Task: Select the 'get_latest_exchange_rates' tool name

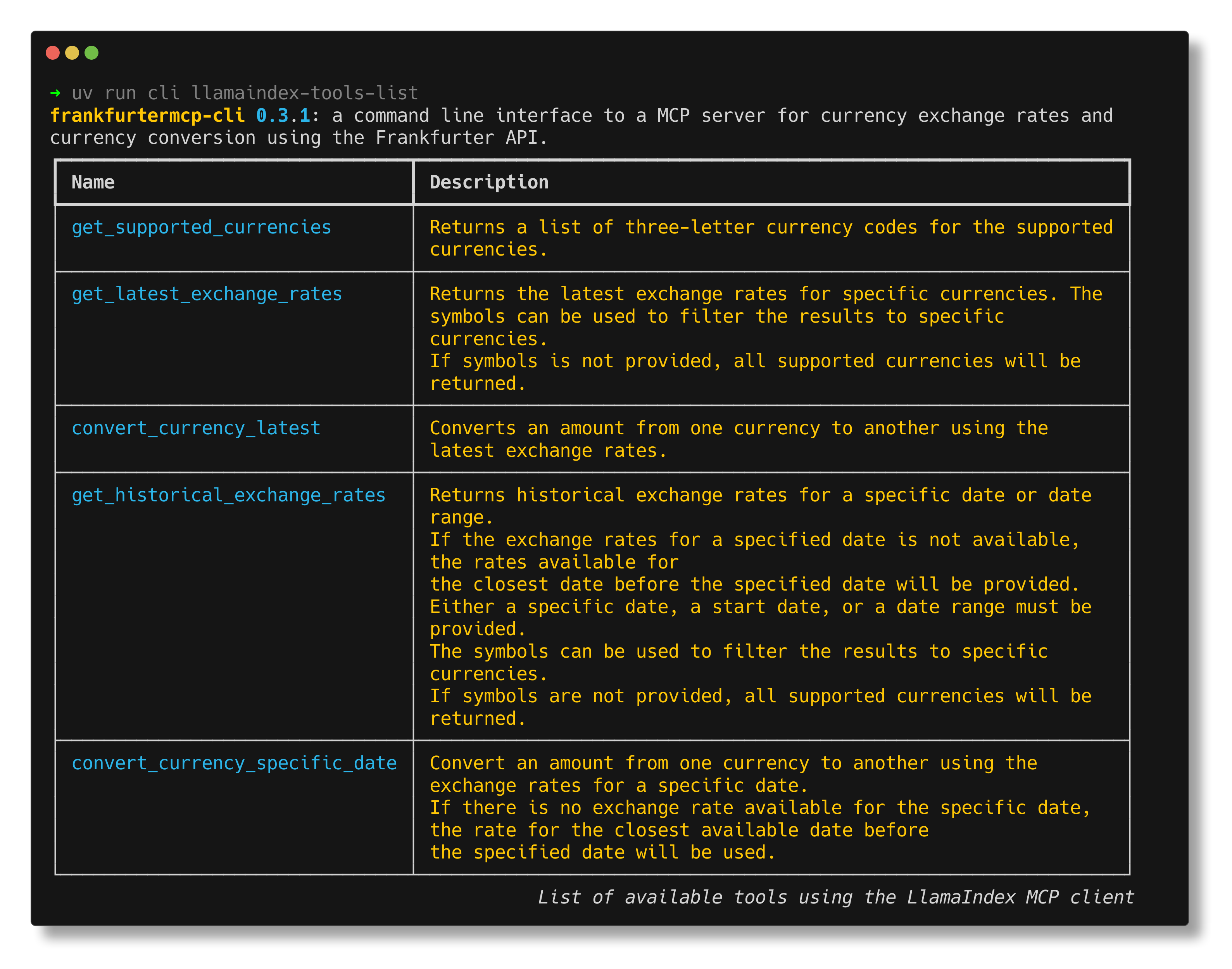Action: 207,294
